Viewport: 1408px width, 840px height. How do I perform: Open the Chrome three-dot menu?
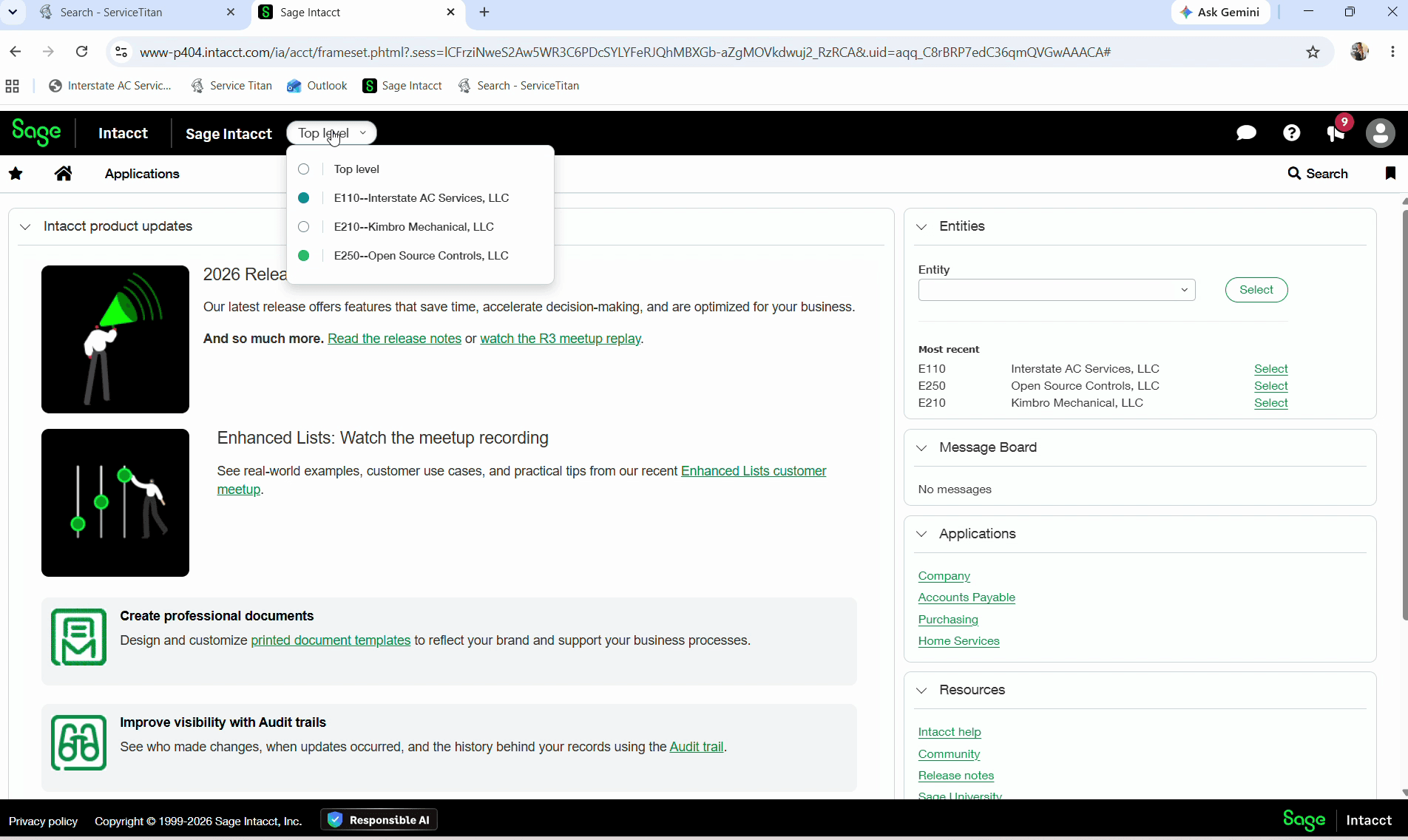(x=1392, y=52)
